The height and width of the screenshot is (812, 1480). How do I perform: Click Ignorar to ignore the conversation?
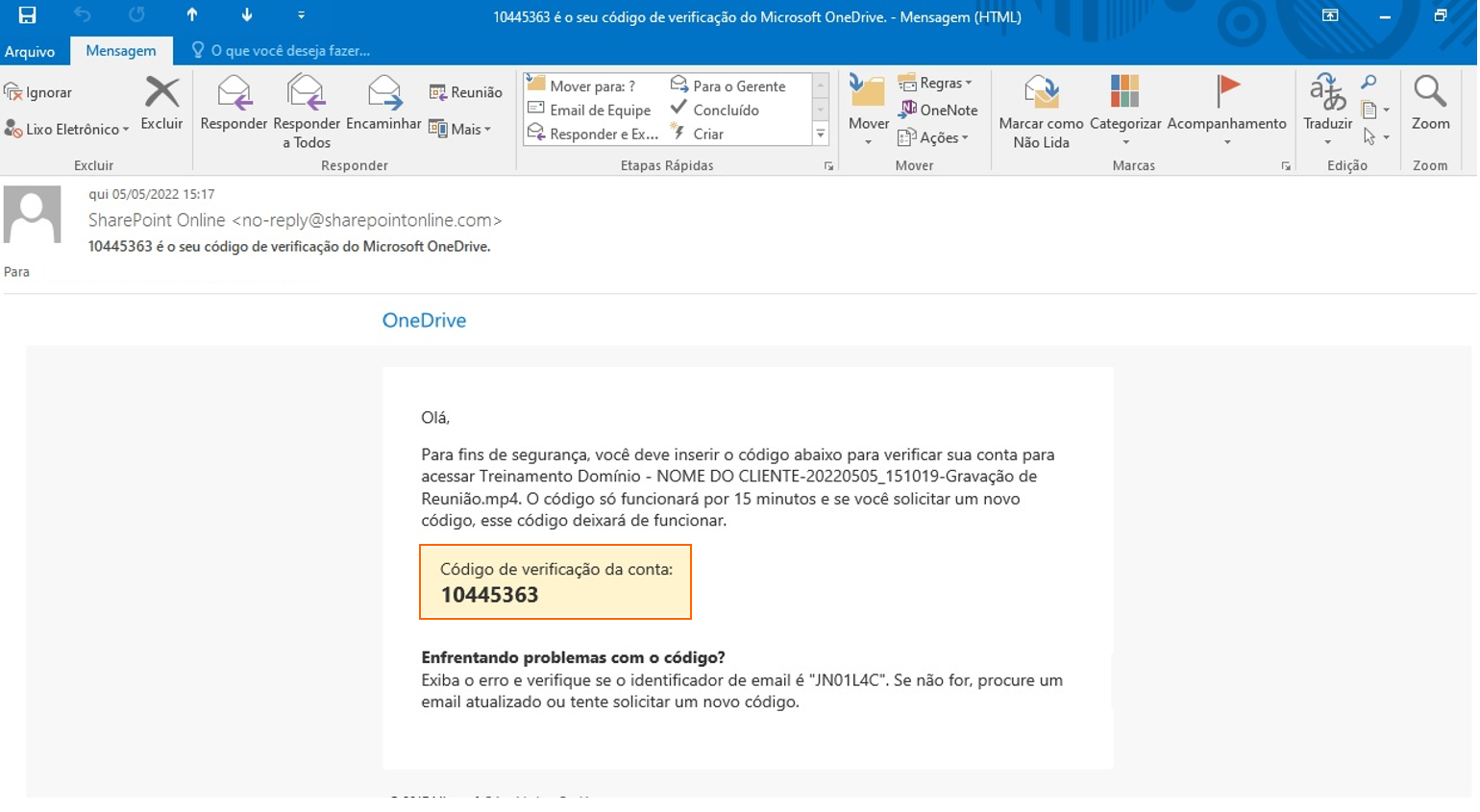(38, 92)
